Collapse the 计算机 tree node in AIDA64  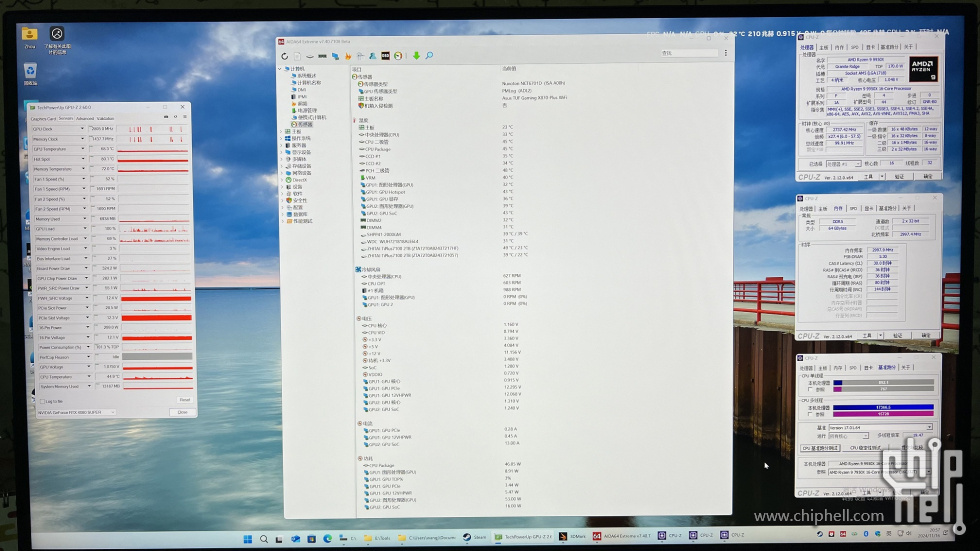click(x=280, y=69)
